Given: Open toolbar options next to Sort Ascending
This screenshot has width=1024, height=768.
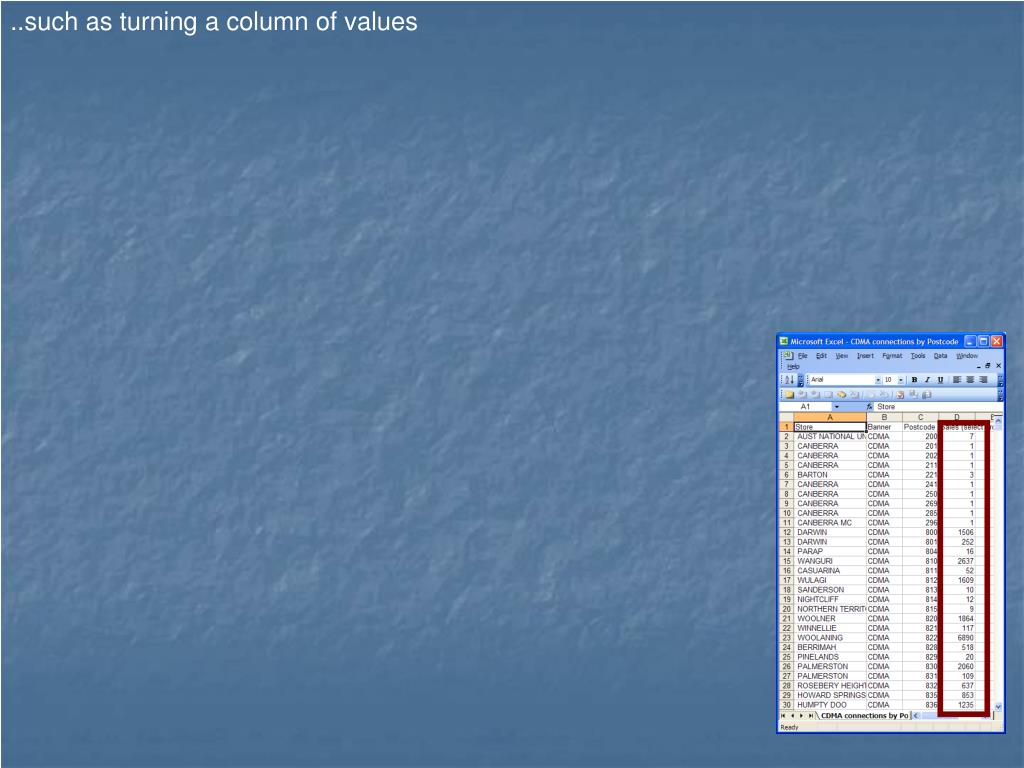Looking at the screenshot, I should [801, 379].
